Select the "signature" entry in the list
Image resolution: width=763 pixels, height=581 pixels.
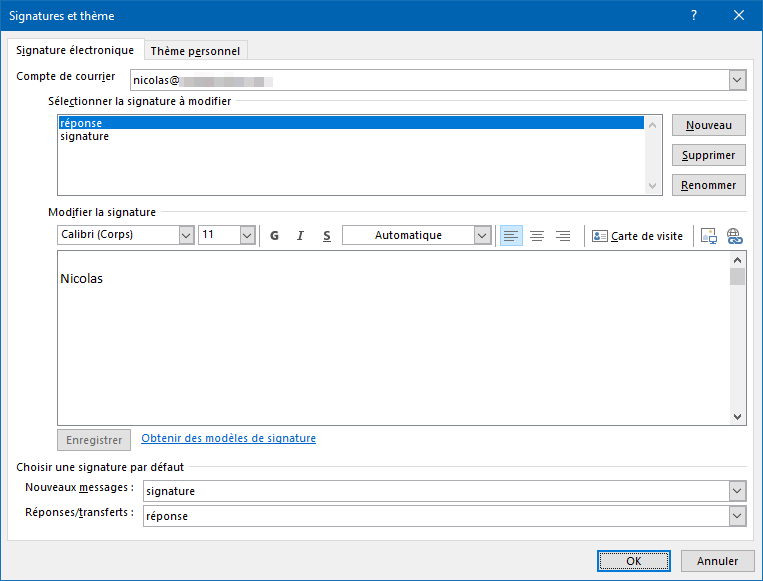(351, 136)
